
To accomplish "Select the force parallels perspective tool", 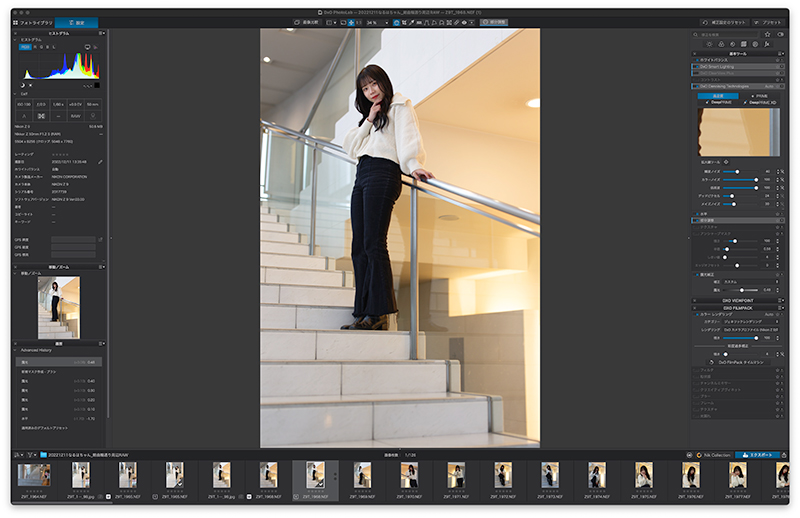I will pos(427,22).
